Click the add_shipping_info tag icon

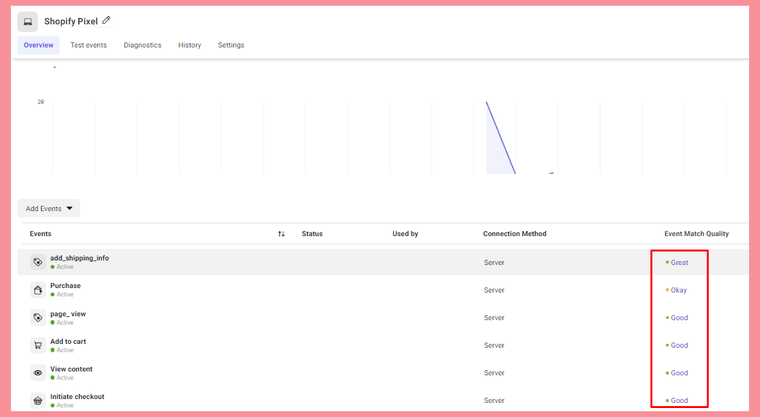[x=37, y=262]
